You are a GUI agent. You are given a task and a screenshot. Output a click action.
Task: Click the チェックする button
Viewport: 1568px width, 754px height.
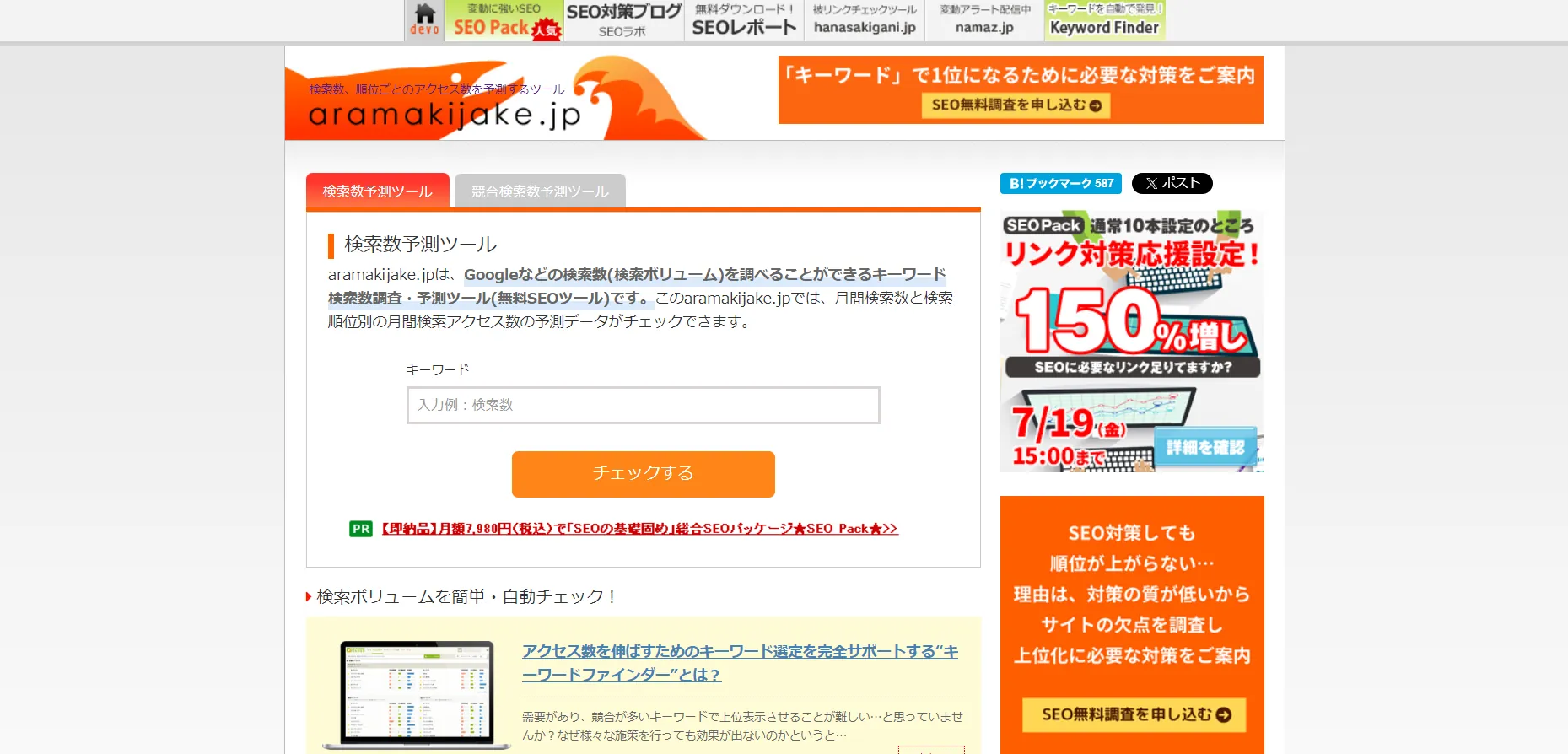(643, 474)
